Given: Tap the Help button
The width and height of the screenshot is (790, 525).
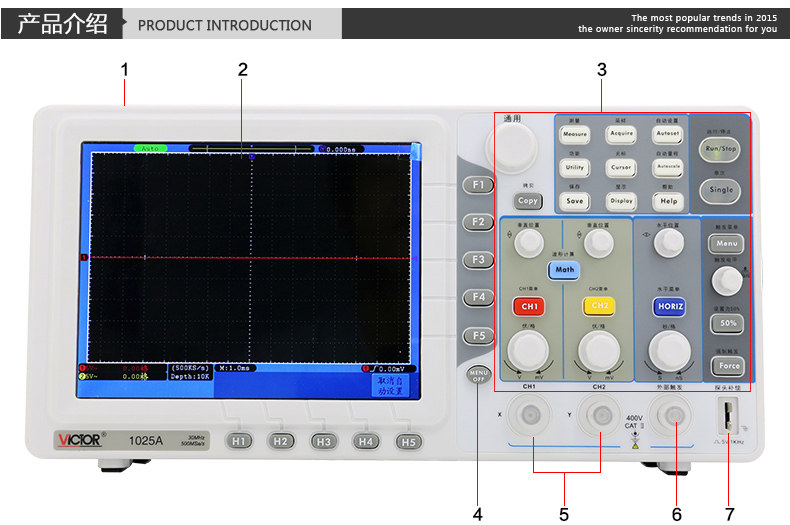Looking at the screenshot, I should pos(669,201).
